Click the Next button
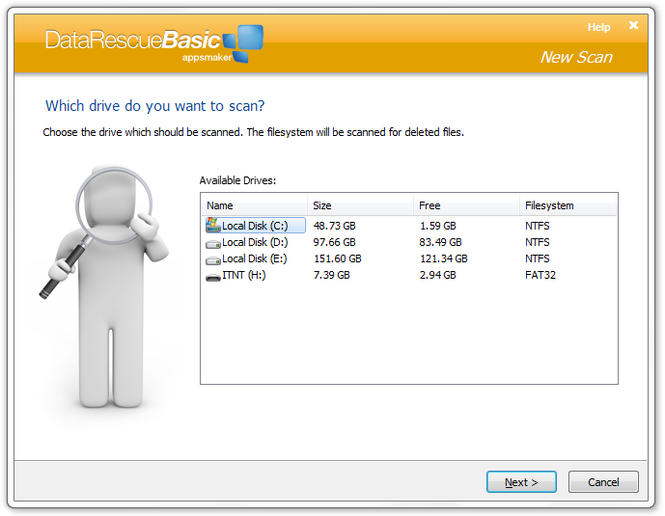The width and height of the screenshot is (665, 516). point(521,482)
